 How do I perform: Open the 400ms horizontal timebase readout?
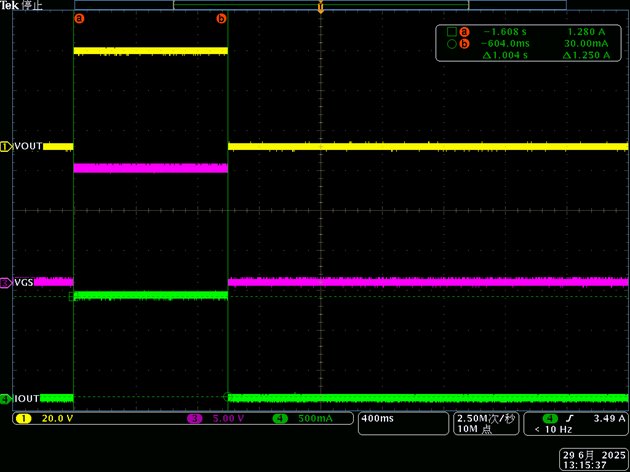[x=403, y=423]
